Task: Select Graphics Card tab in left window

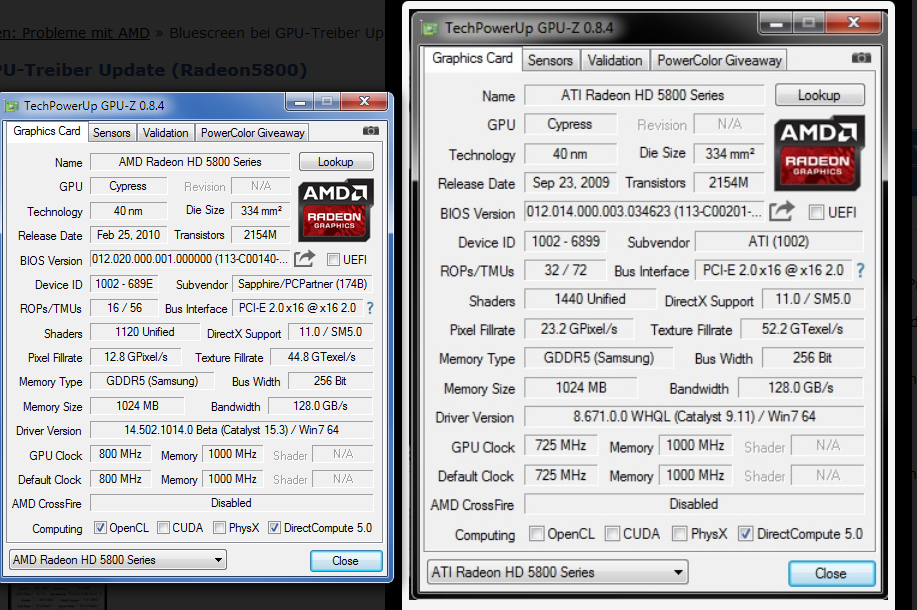Action: [x=47, y=131]
